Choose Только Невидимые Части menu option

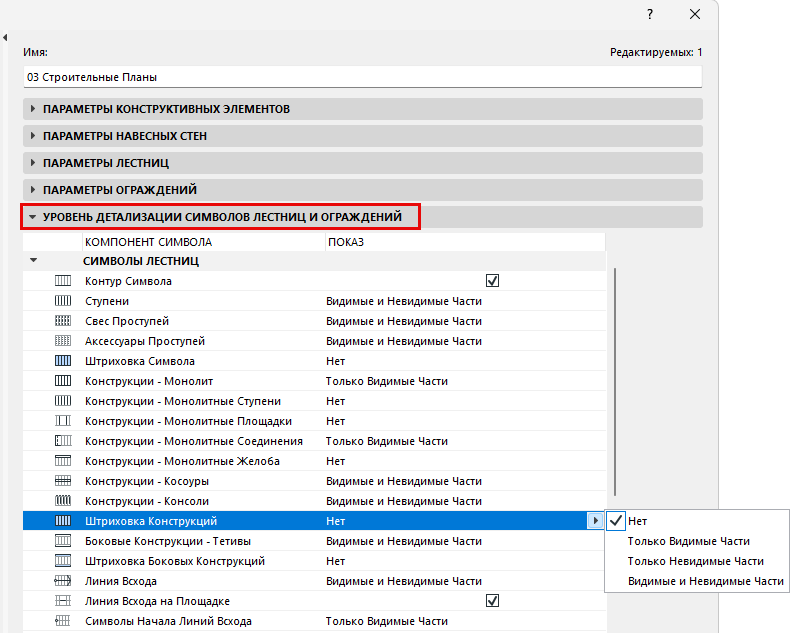(x=697, y=561)
